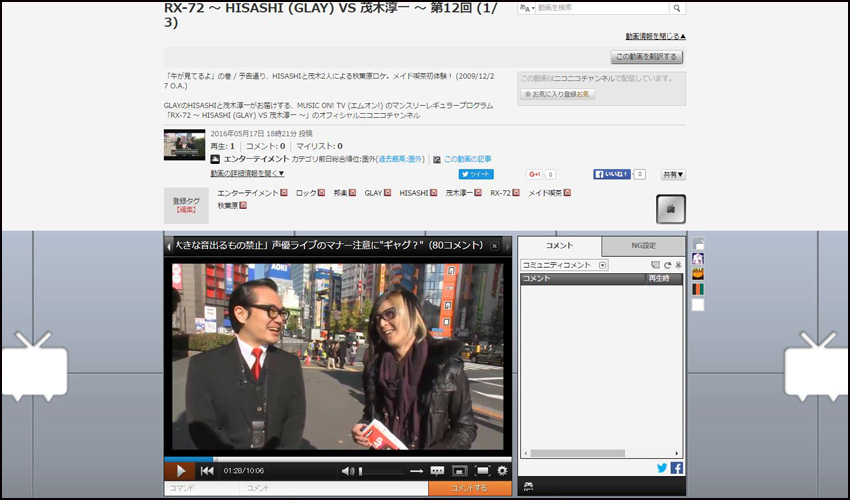Click Facebook いいね! like button
850x500 pixels.
click(x=611, y=174)
